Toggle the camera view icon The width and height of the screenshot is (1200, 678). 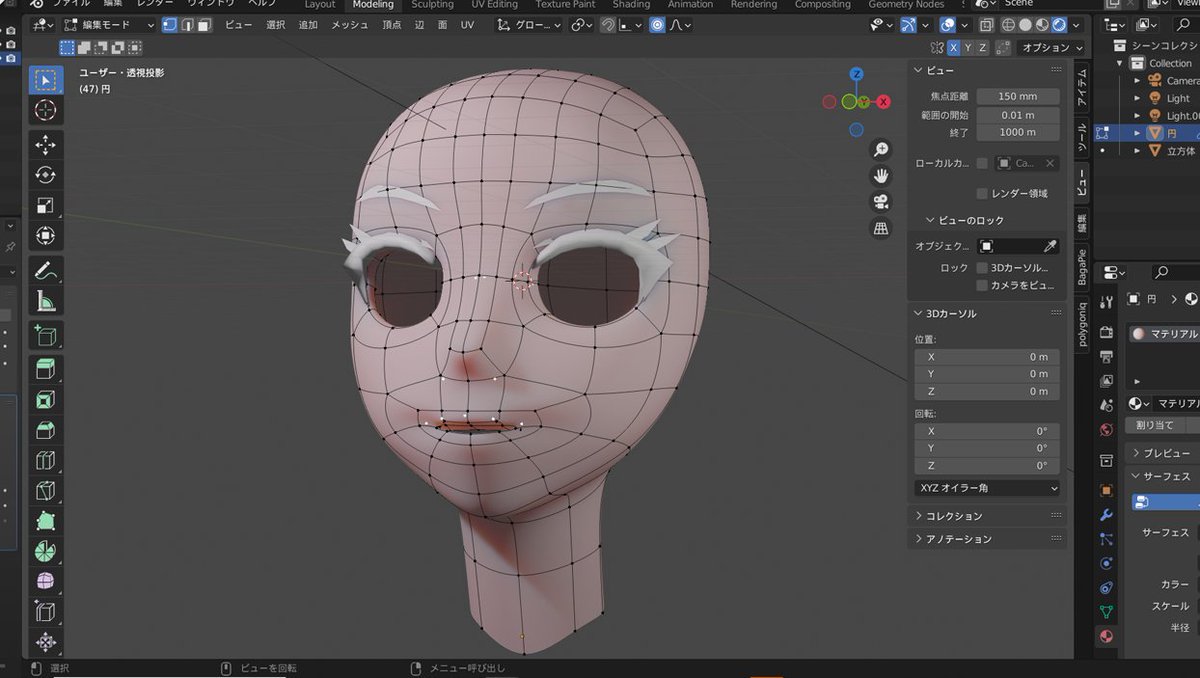click(x=881, y=202)
